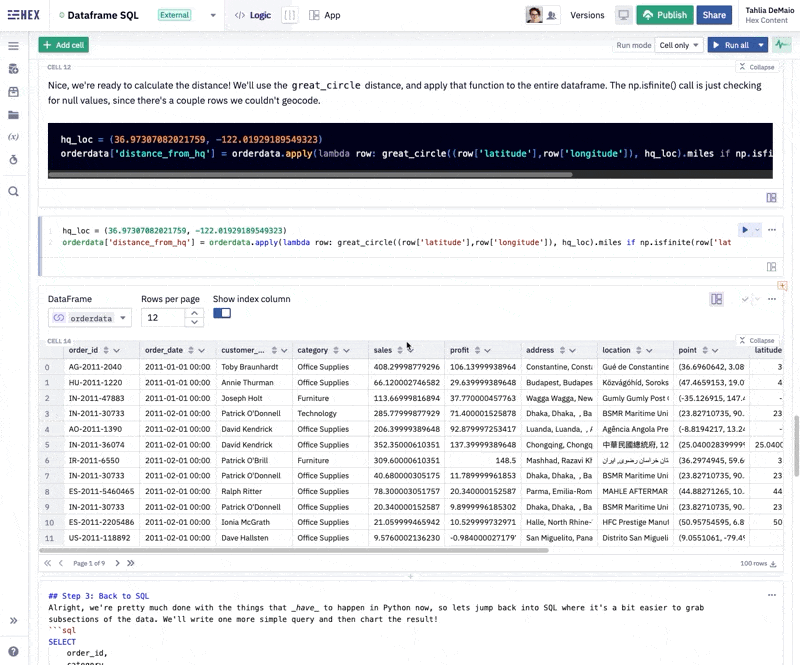The height and width of the screenshot is (665, 800).
Task: Select cell AG-2011-2040 in order_id
Action: coord(101,367)
